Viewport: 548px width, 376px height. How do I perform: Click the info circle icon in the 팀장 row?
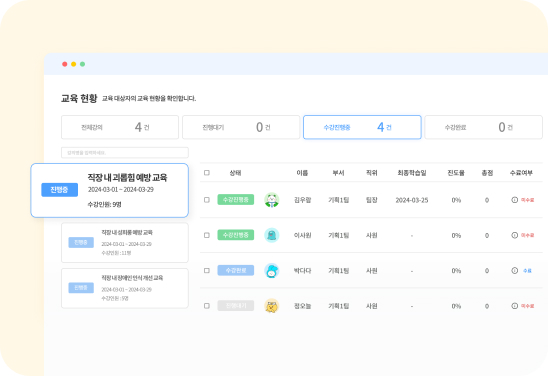click(x=514, y=200)
